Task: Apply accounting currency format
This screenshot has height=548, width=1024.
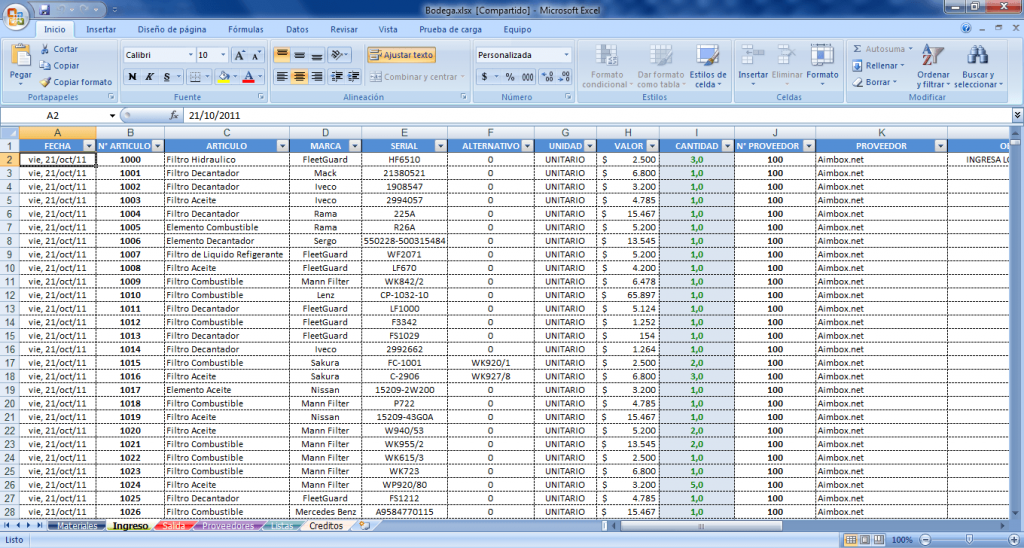Action: [485, 76]
